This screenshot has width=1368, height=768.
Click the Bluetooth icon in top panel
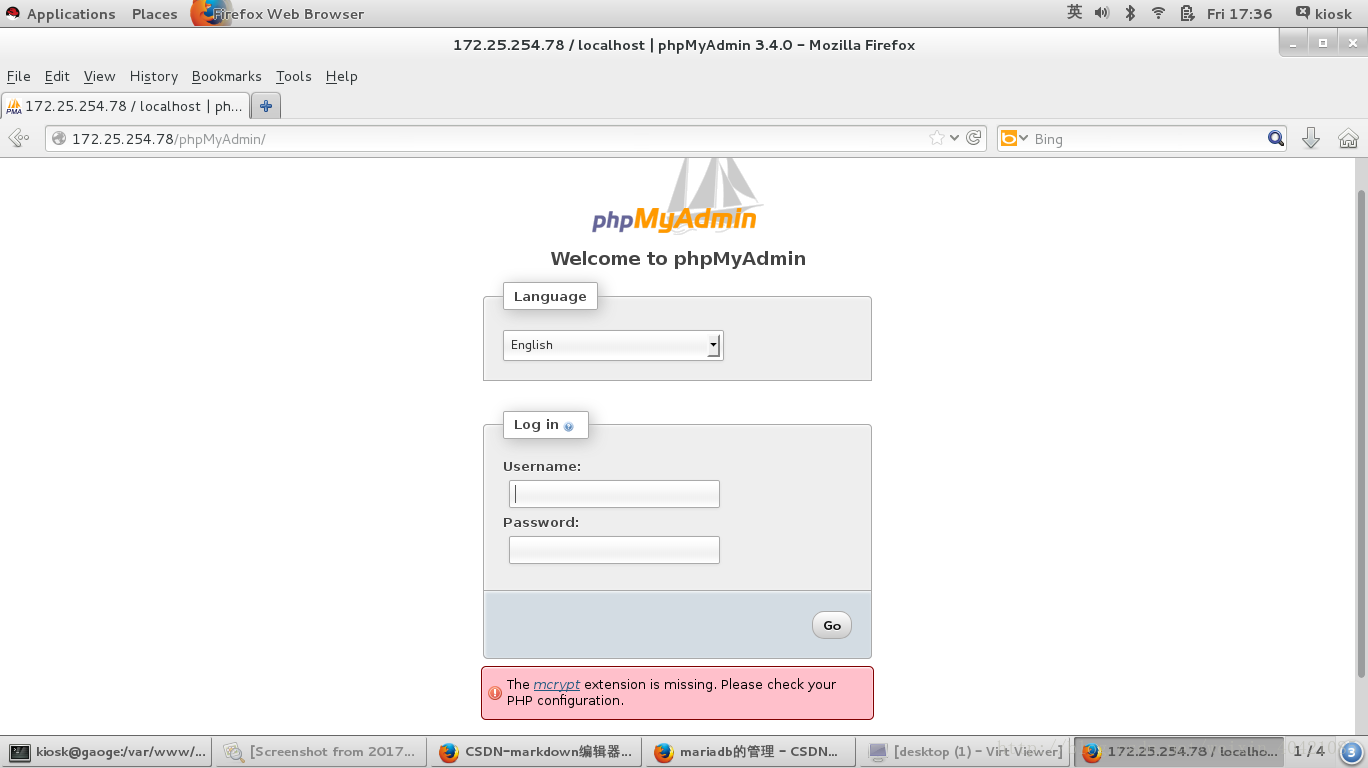[x=1130, y=13]
